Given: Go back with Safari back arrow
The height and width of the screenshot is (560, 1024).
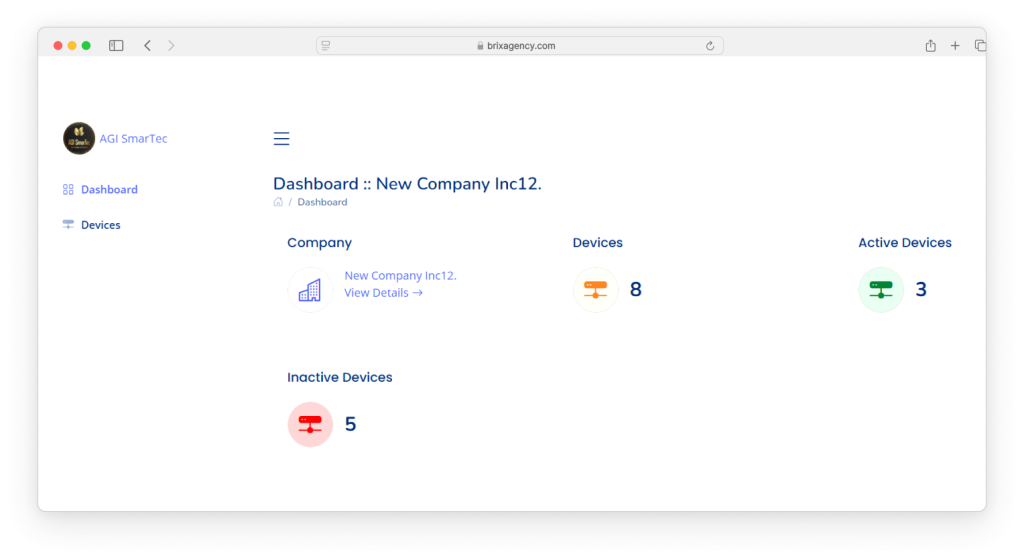Looking at the screenshot, I should coord(148,46).
